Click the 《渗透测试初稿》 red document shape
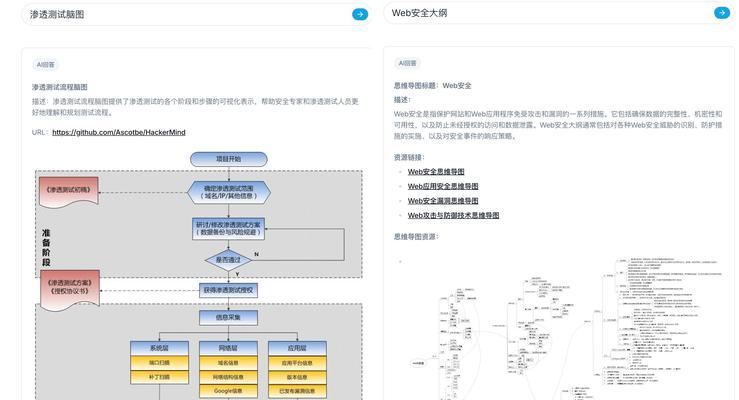 coord(69,191)
